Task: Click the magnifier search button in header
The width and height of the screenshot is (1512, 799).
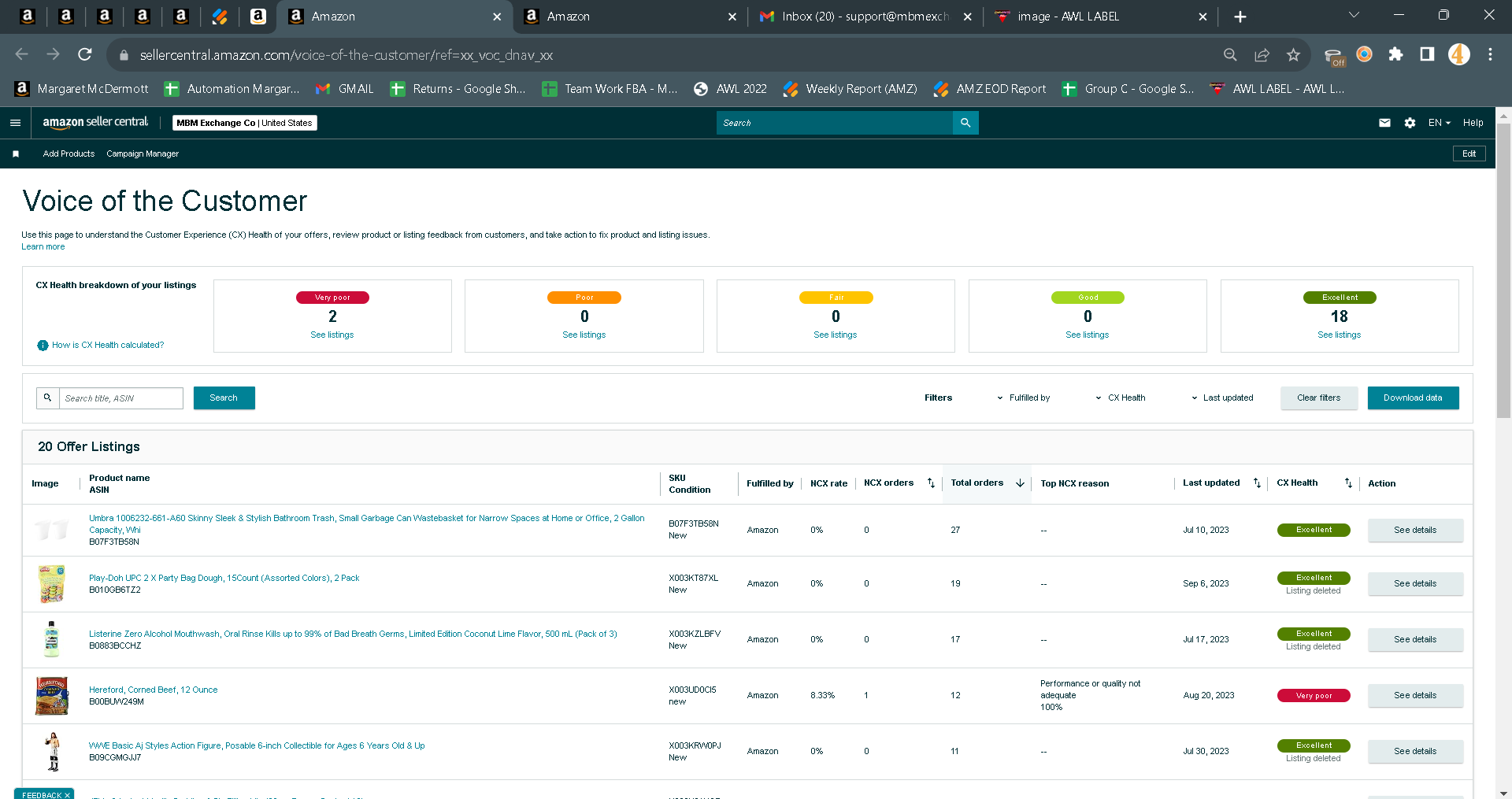Action: 965,123
